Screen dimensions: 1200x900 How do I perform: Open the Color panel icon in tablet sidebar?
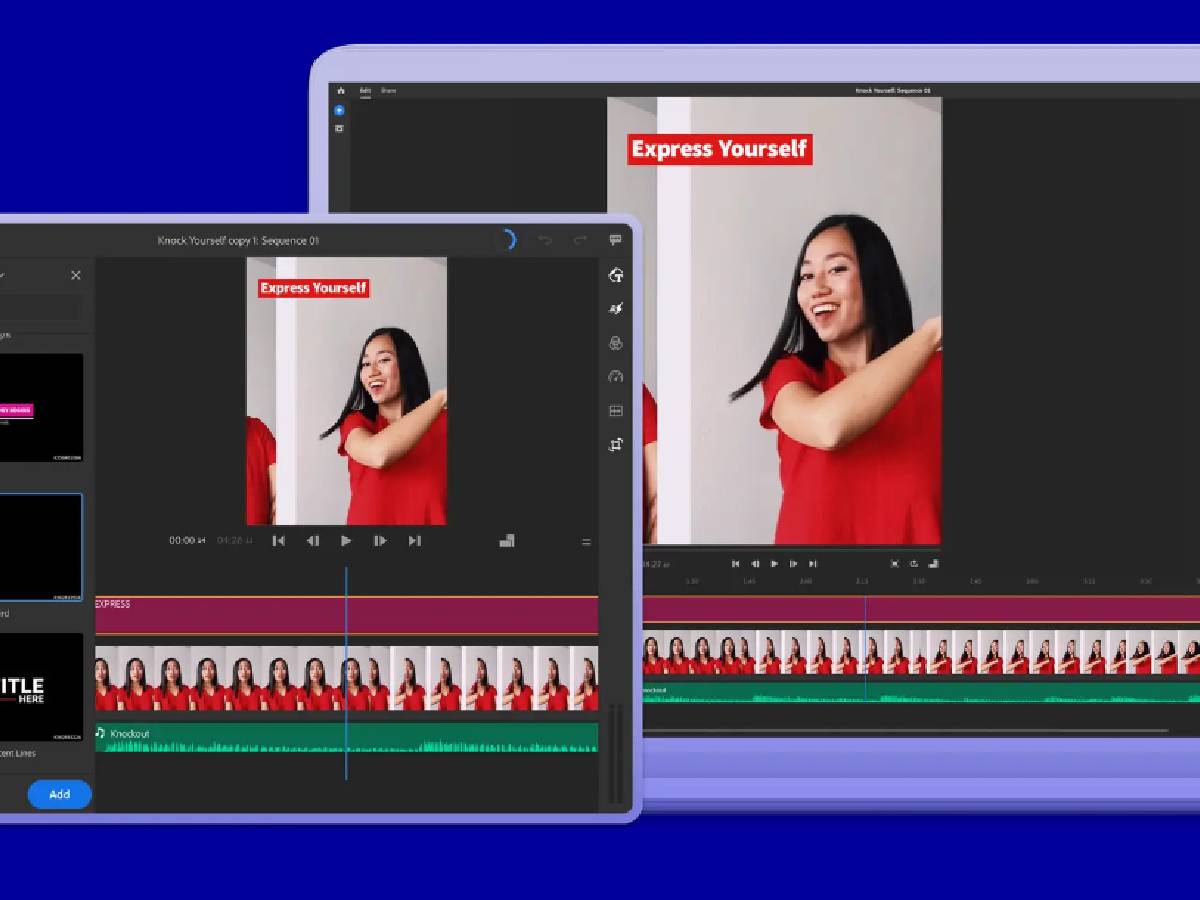click(x=616, y=343)
